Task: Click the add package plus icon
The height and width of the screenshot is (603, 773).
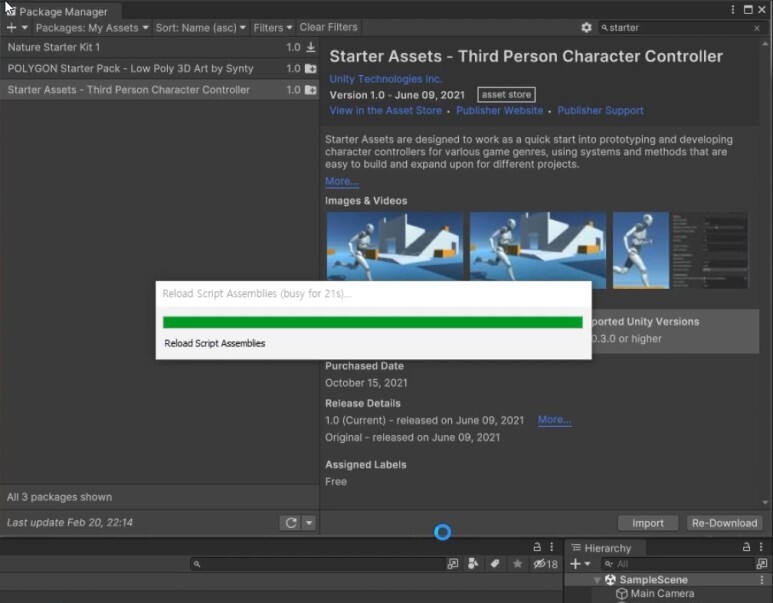Action: coord(11,28)
